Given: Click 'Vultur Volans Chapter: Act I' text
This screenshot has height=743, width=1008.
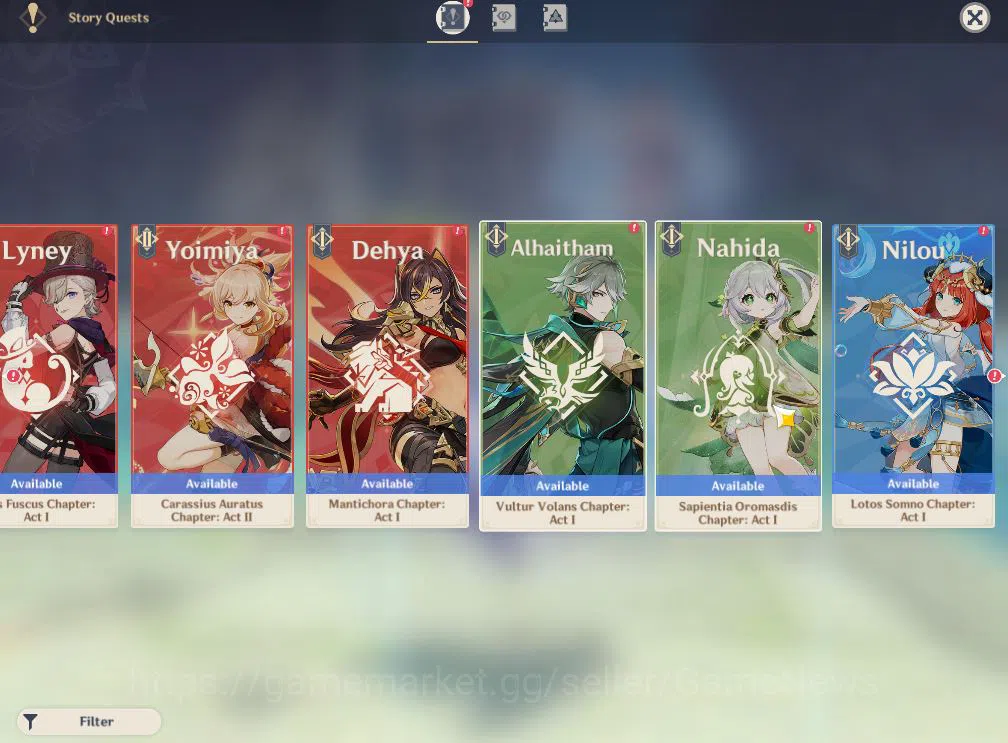Looking at the screenshot, I should point(562,513).
